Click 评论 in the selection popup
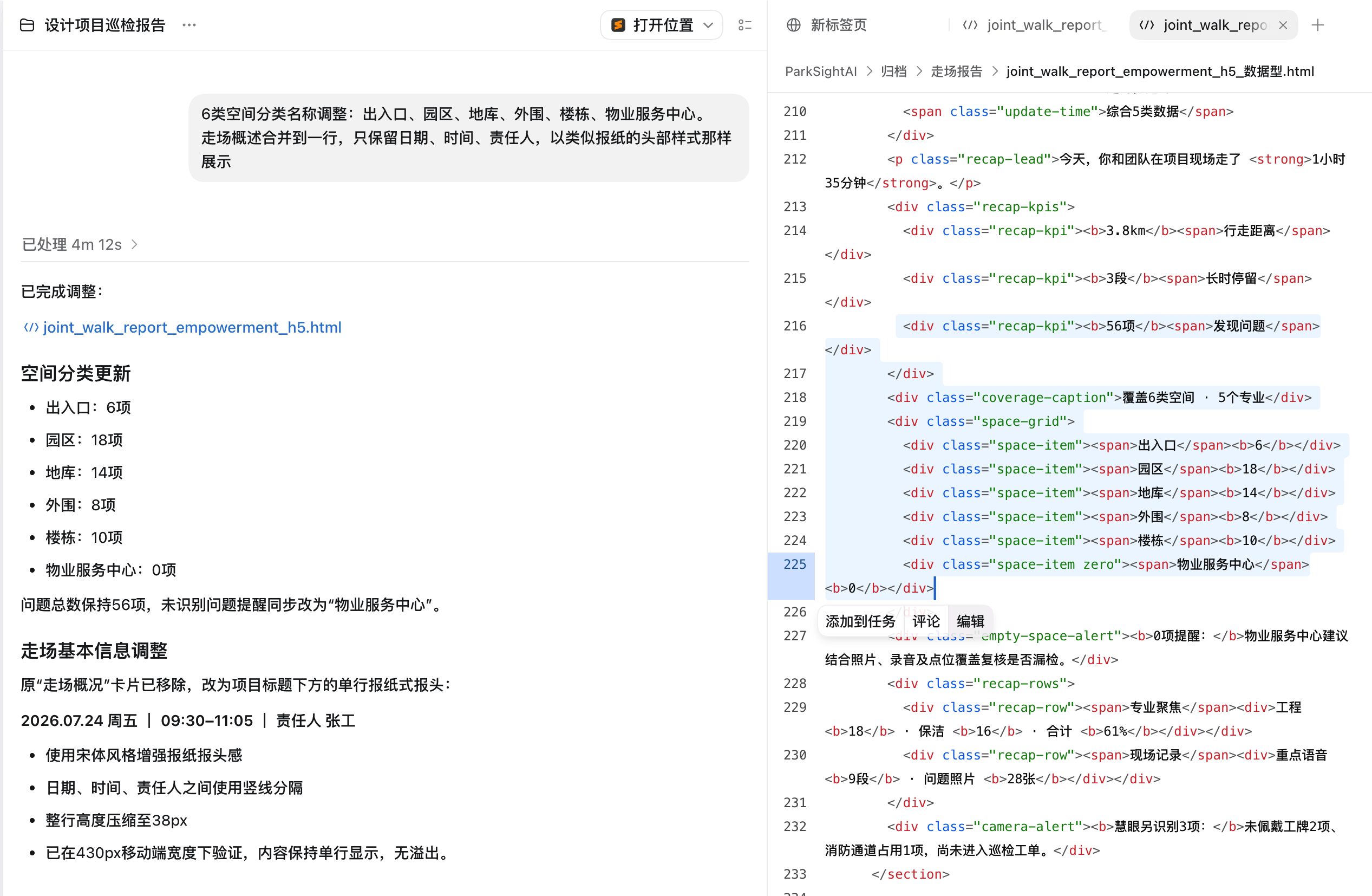 pos(926,621)
